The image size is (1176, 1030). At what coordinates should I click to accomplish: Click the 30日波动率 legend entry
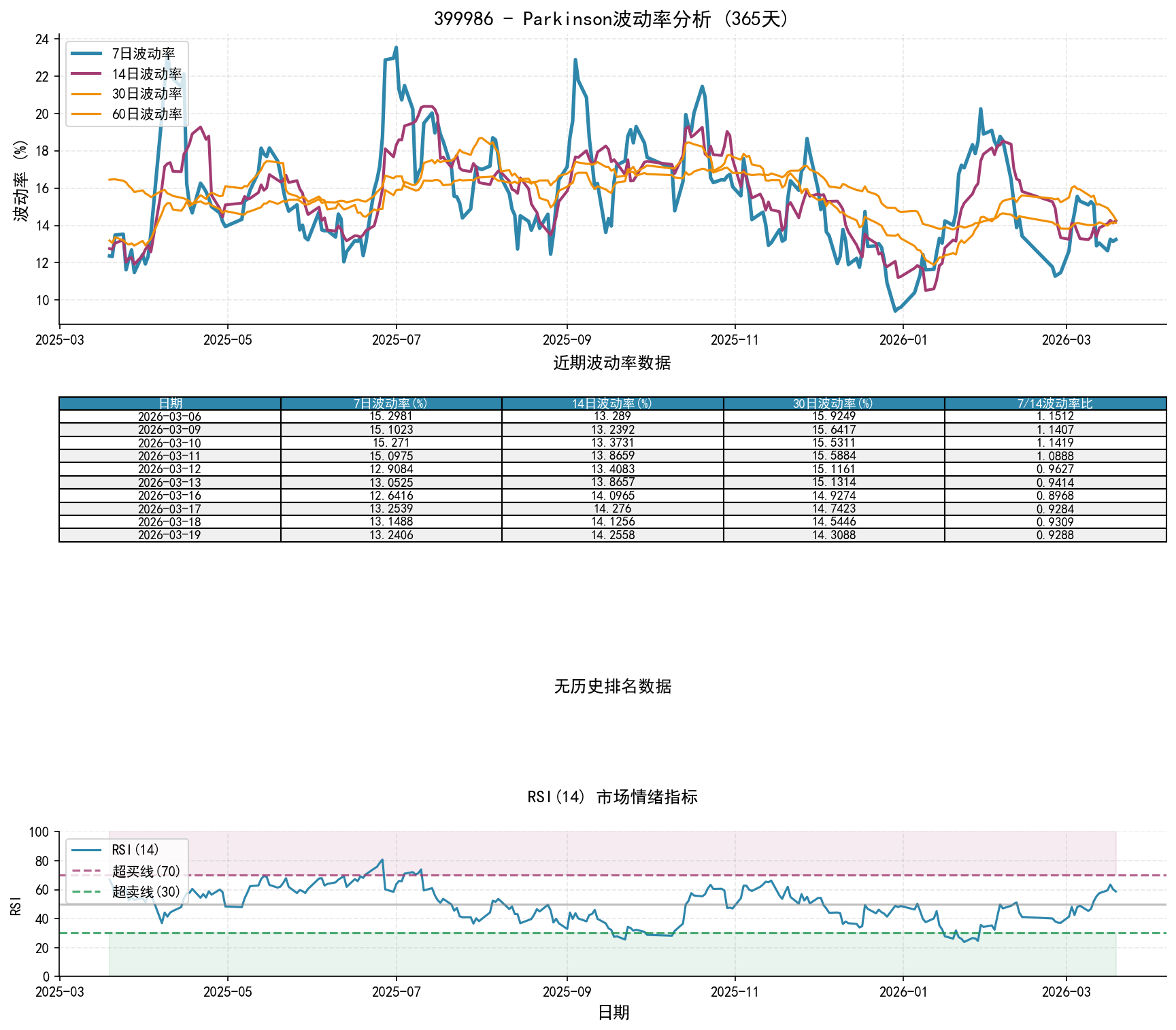click(x=146, y=94)
